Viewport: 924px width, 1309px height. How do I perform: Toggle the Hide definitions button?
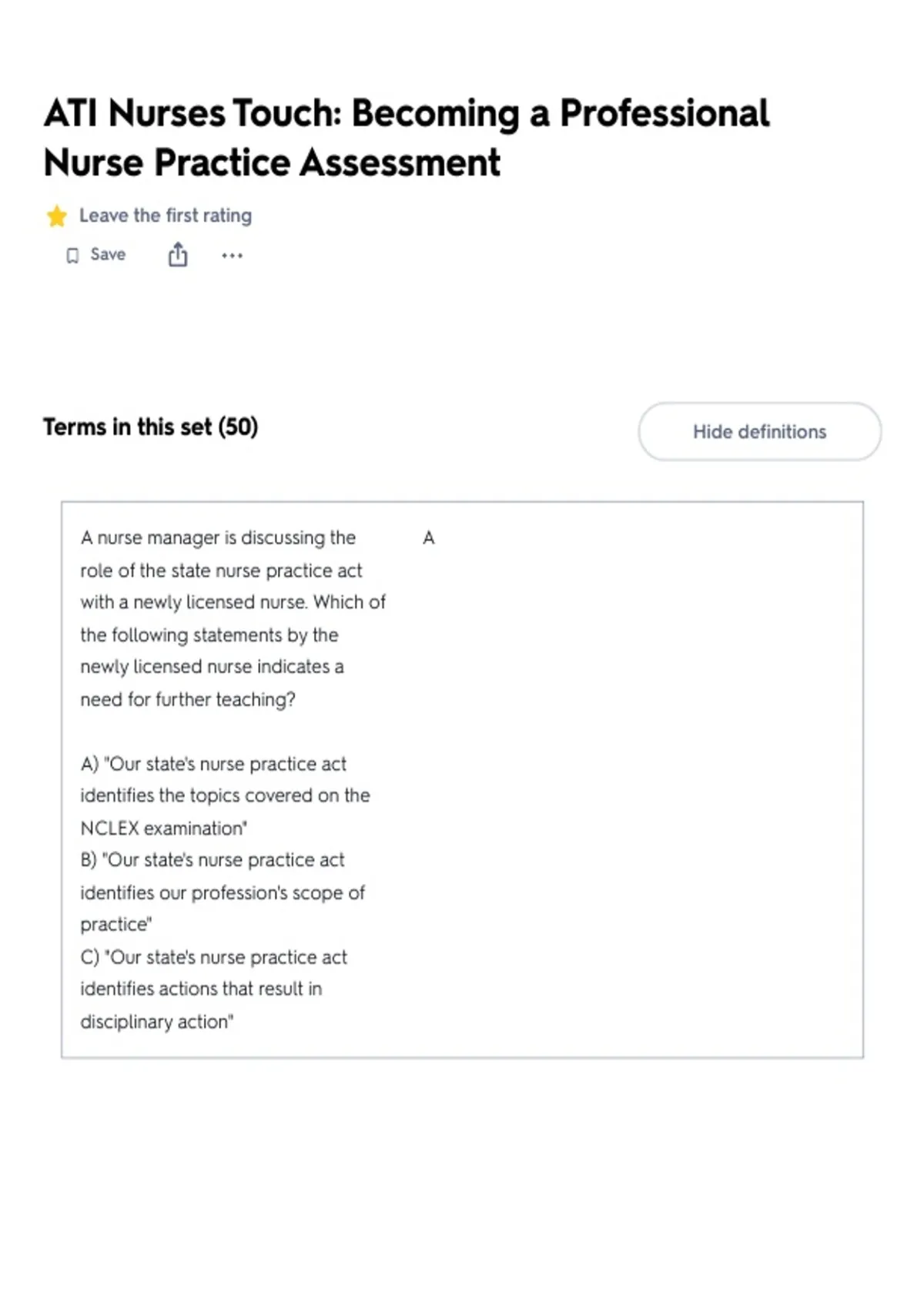(x=759, y=431)
